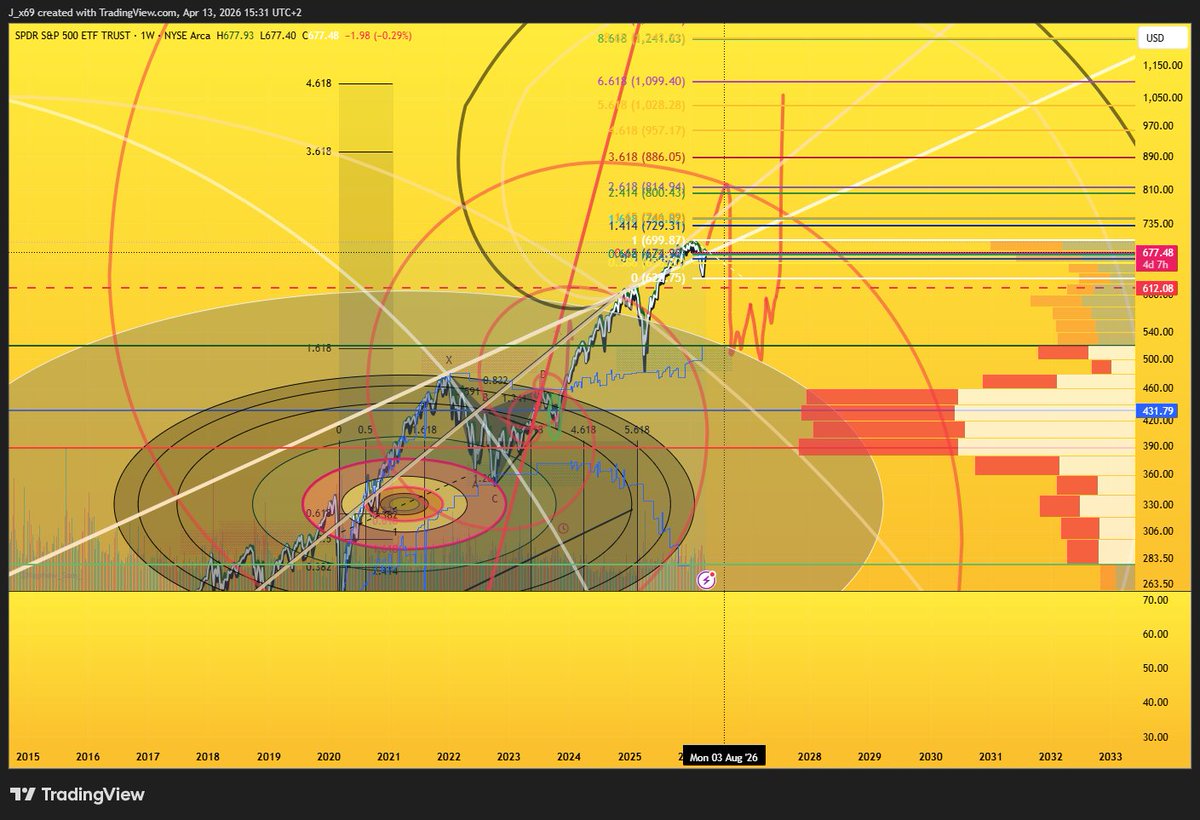The height and width of the screenshot is (820, 1200).
Task: Click the 2015 year on time axis
Action: (29, 758)
